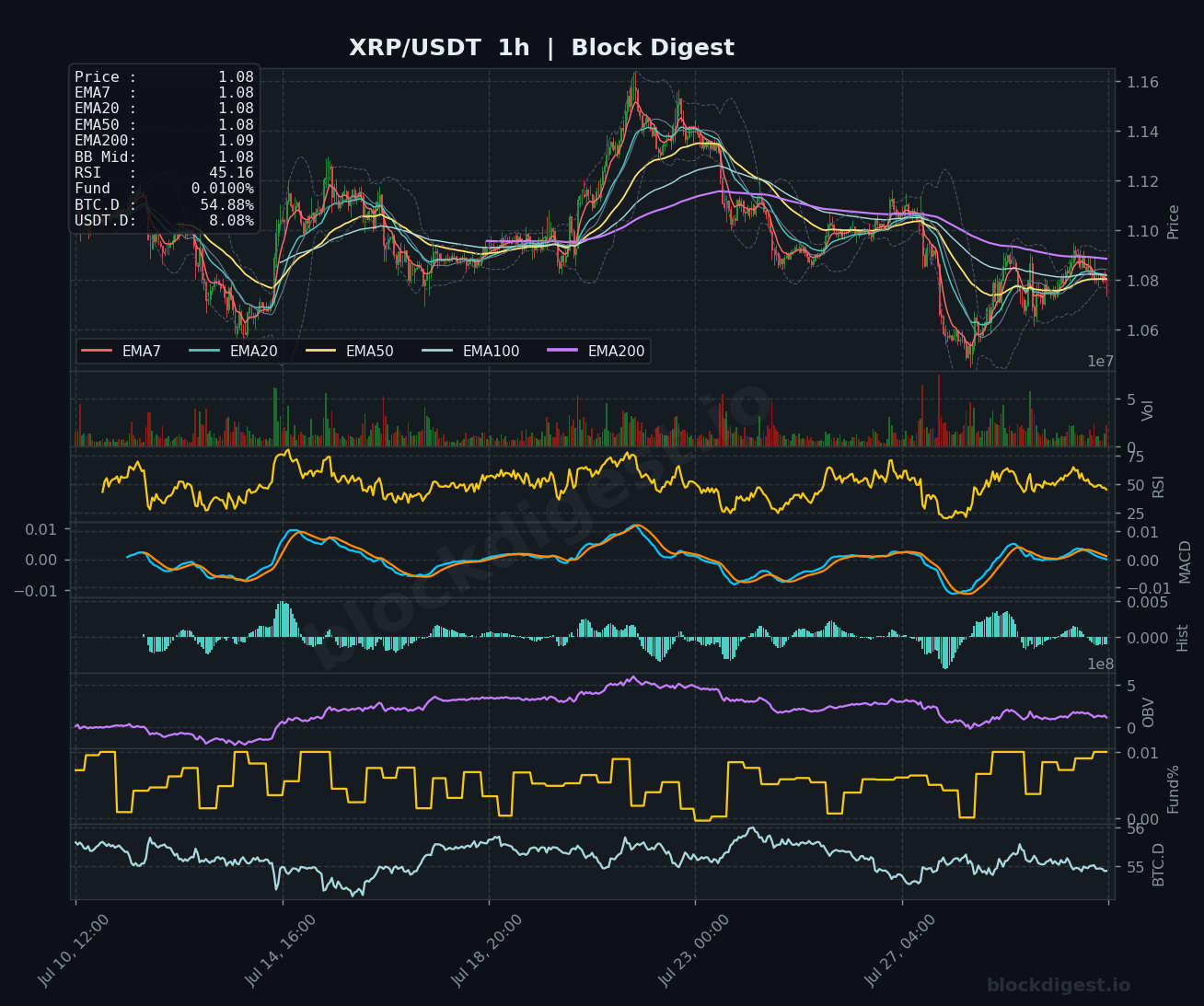This screenshot has height=1006, width=1204.
Task: Click the BB Mid 1.08 readout
Action: point(164,157)
